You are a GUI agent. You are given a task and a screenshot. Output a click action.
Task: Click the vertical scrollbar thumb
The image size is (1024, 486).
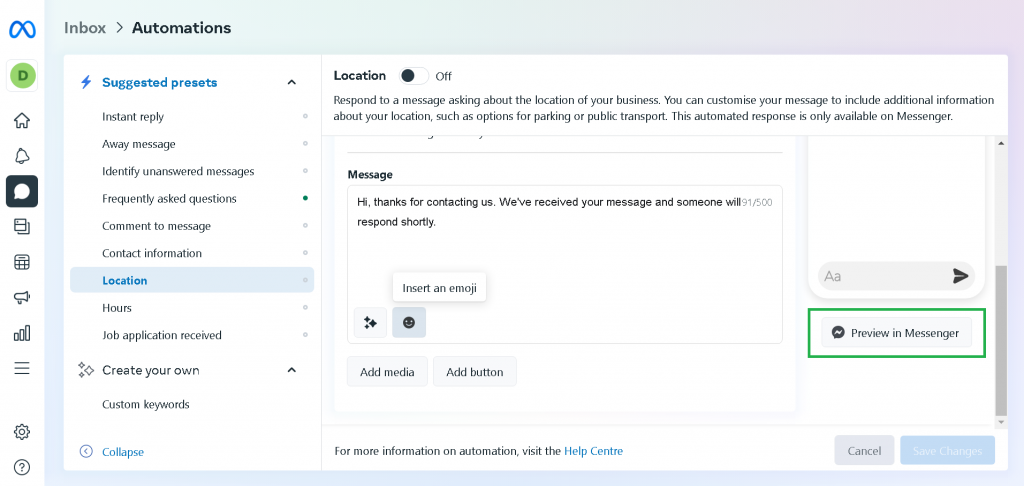pos(1001,340)
